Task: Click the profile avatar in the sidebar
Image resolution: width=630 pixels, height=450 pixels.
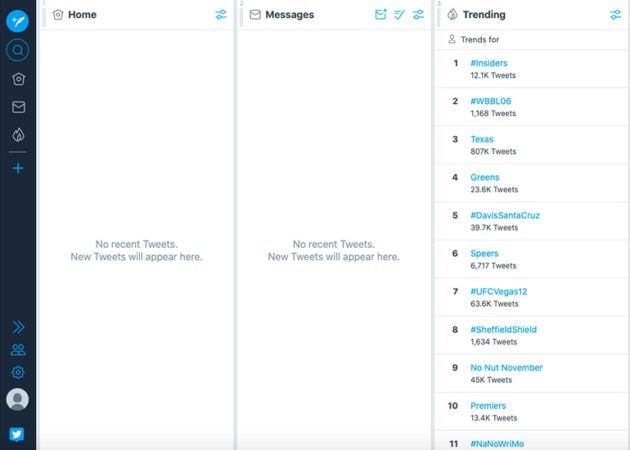Action: coord(18,399)
